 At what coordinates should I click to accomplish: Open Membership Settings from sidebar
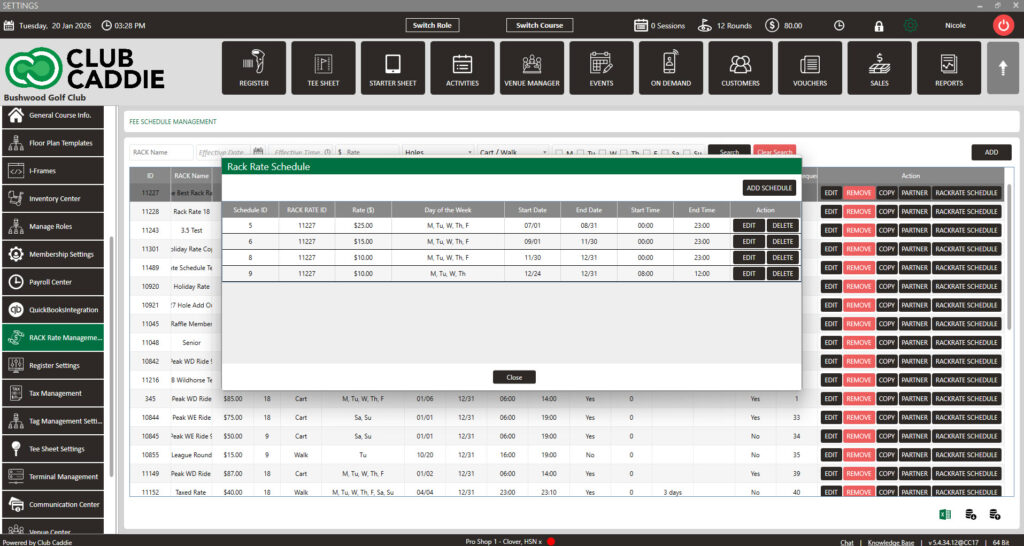(x=57, y=254)
